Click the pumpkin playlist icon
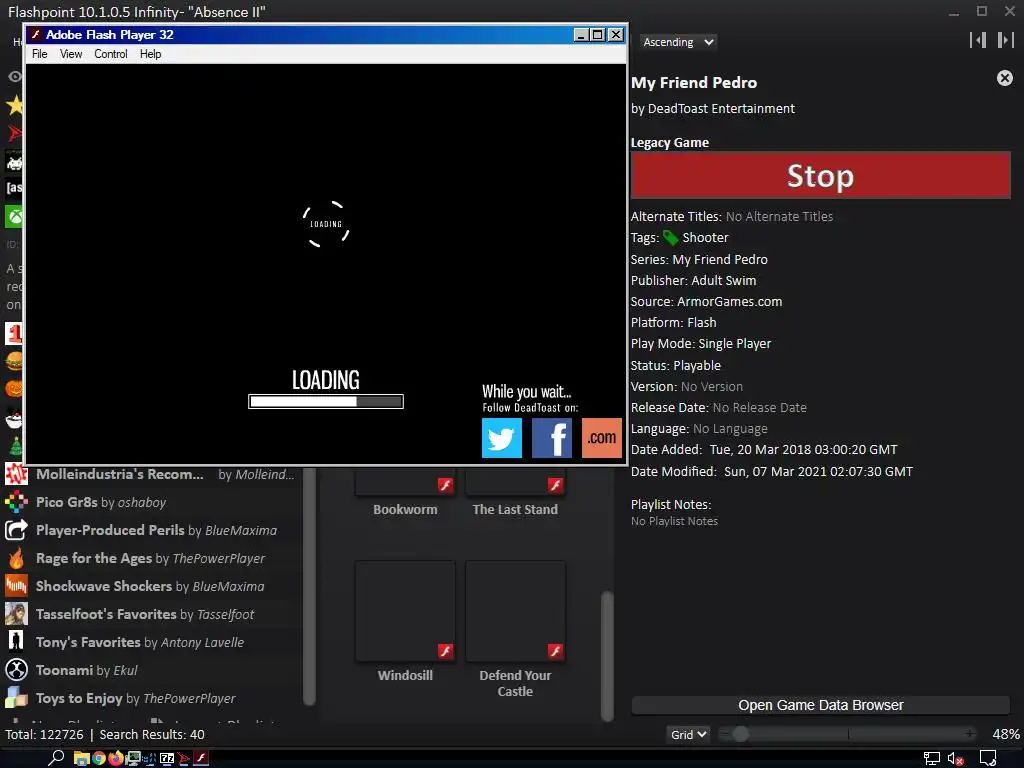The width and height of the screenshot is (1024, 768). click(14, 389)
